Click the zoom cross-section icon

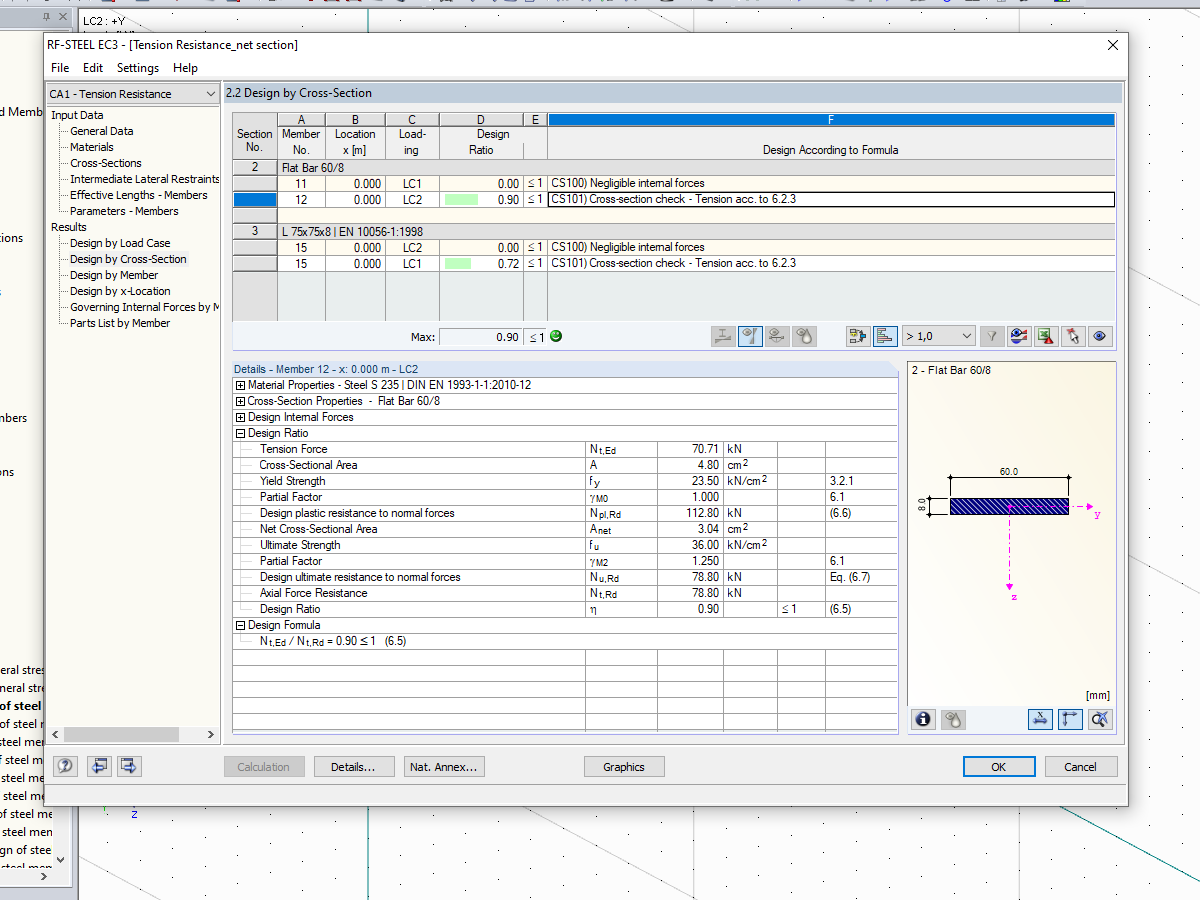[1098, 719]
